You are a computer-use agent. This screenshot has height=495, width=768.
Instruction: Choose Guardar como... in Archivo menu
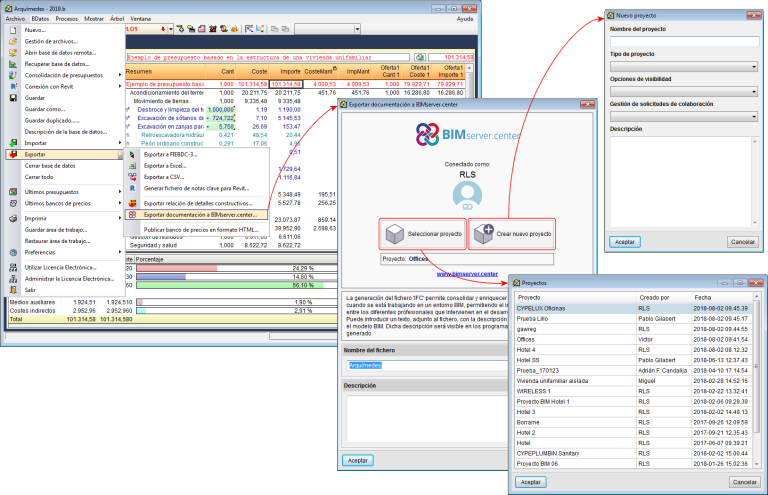(x=45, y=109)
